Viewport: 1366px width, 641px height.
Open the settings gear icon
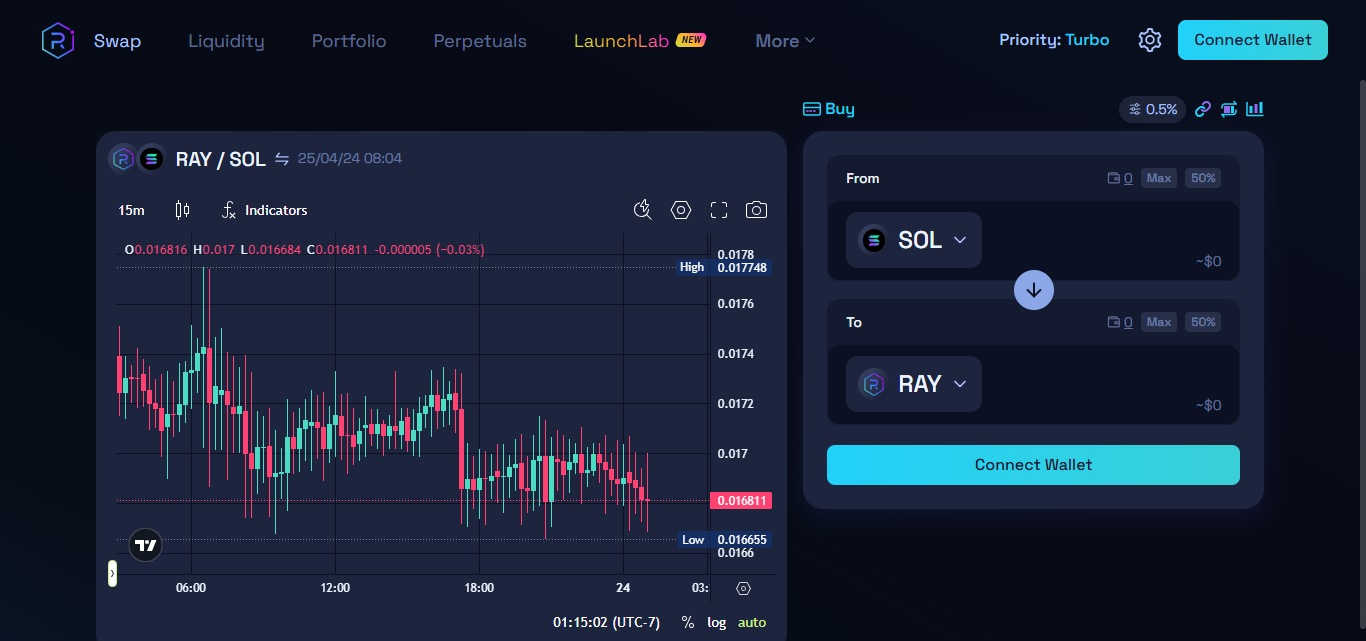pos(1150,40)
